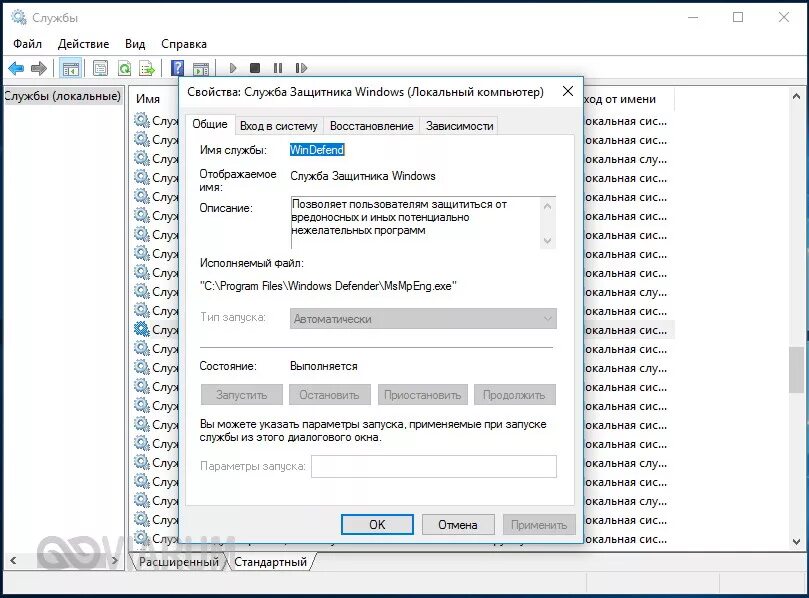Viewport: 809px width, 598px height.
Task: Open the Справка menu
Action: click(x=184, y=44)
